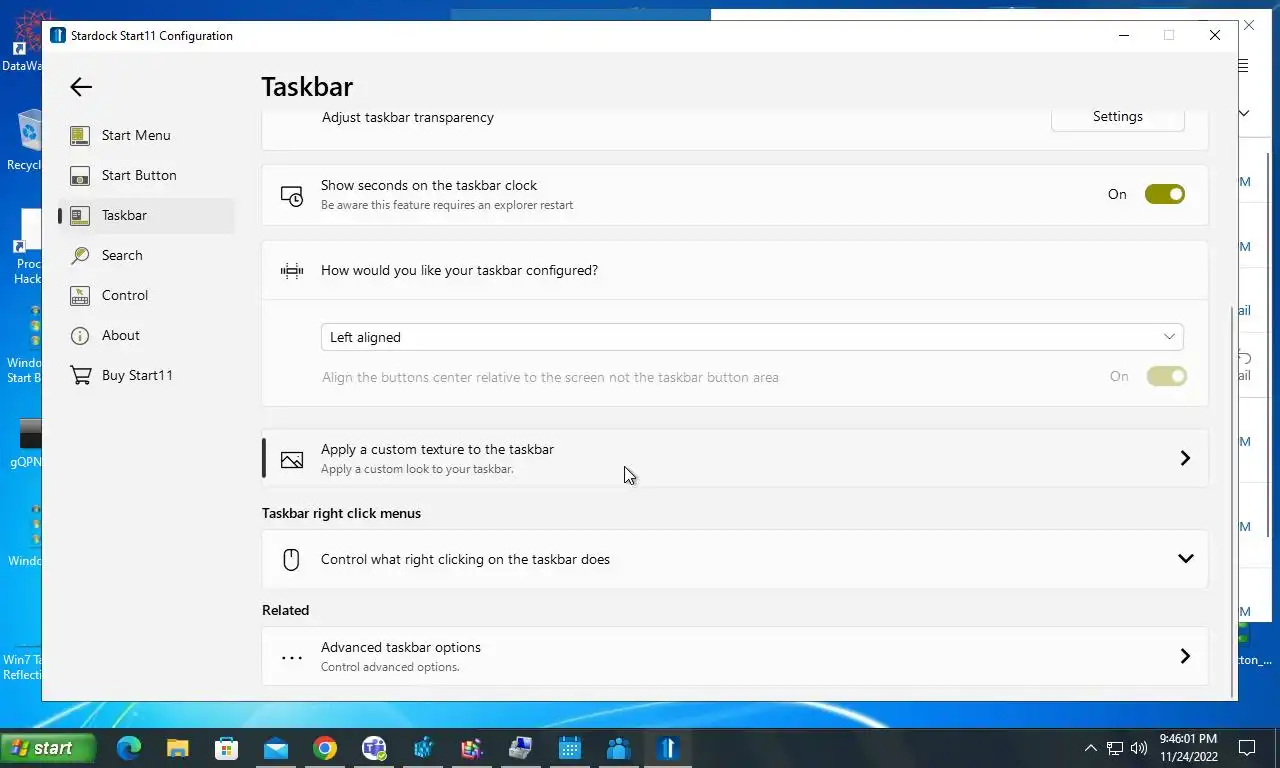This screenshot has height=768, width=1280.
Task: Click the three dots advanced options icon
Action: (x=291, y=657)
